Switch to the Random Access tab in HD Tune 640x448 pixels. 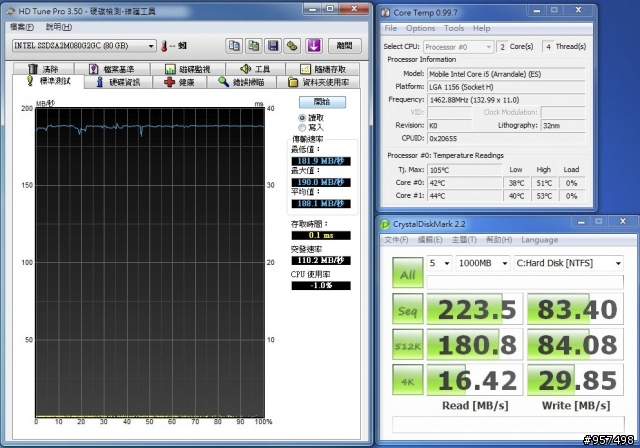(323, 69)
